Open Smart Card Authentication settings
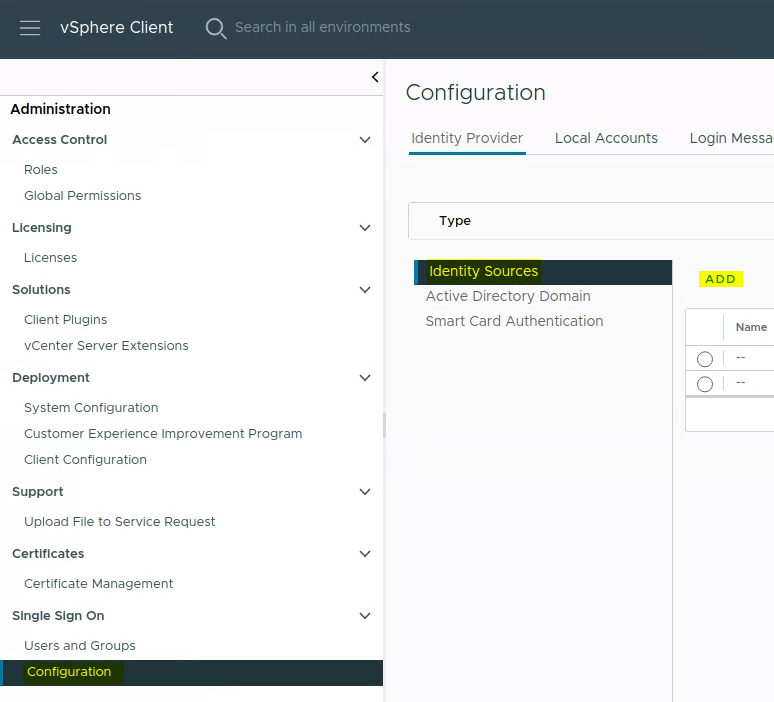Image resolution: width=774 pixels, height=702 pixels. [x=514, y=321]
